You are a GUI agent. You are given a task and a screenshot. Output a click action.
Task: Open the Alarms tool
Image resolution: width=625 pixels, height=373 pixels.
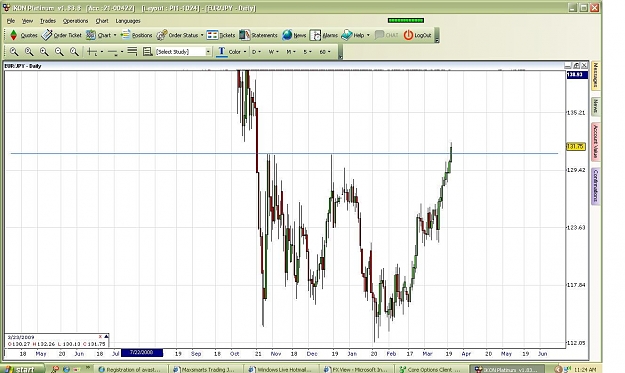324,35
